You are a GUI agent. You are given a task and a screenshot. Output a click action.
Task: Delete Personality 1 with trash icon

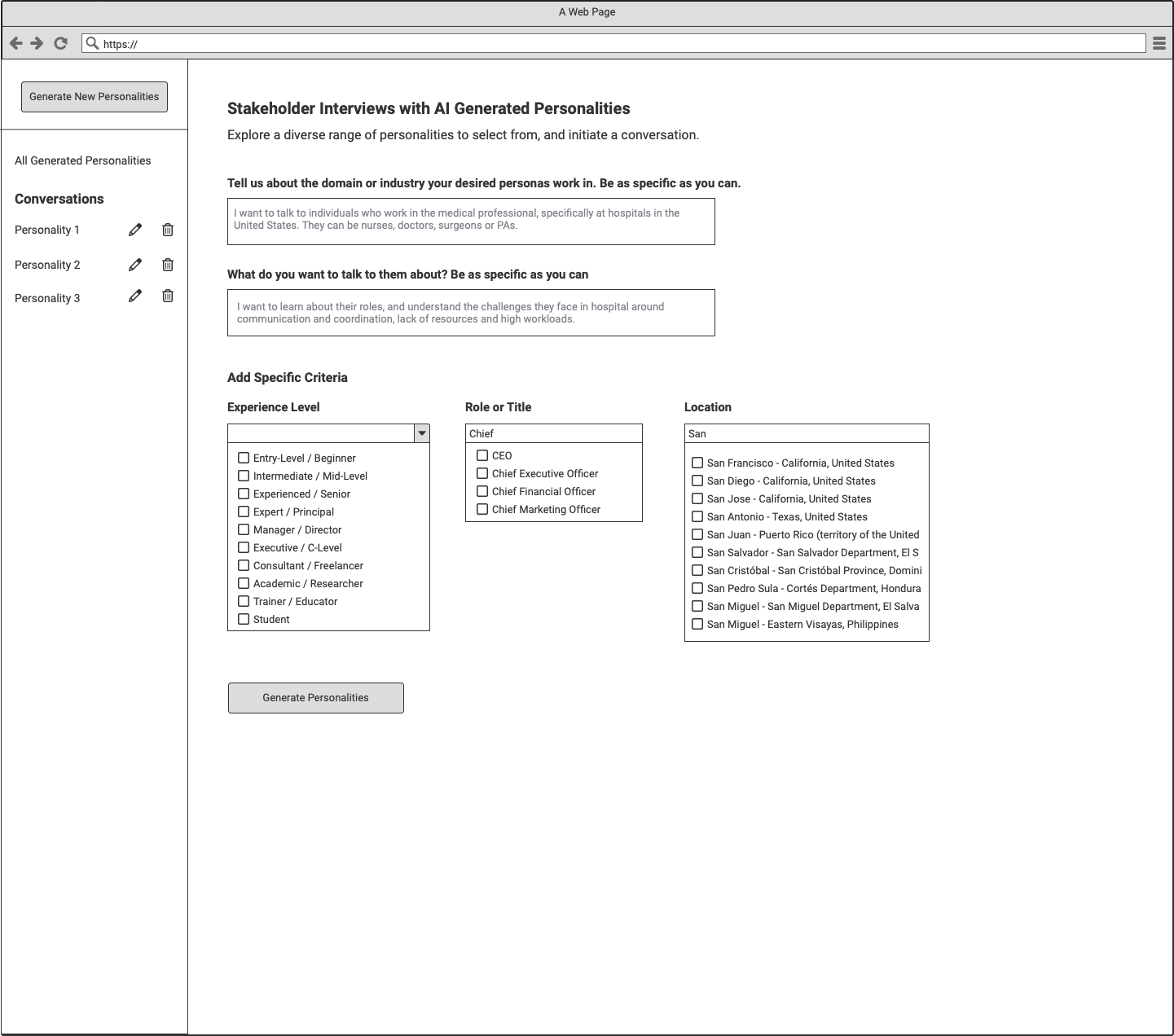[x=168, y=230]
